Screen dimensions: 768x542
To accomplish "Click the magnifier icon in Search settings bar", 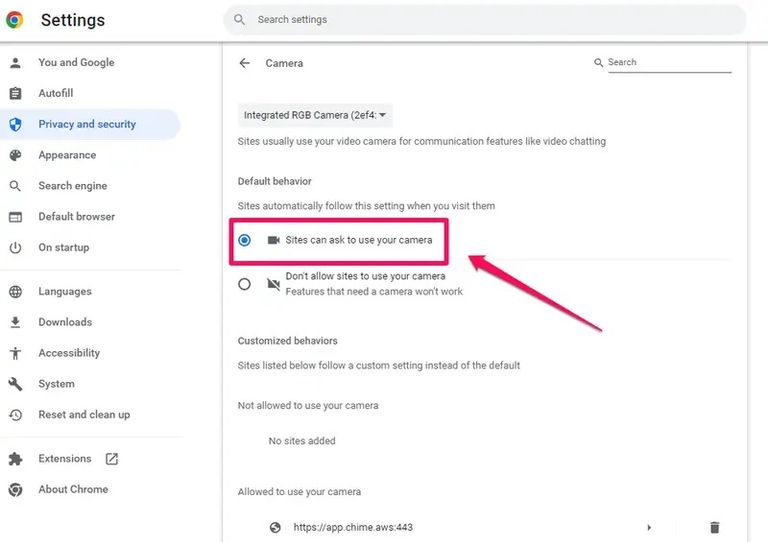I will (239, 20).
